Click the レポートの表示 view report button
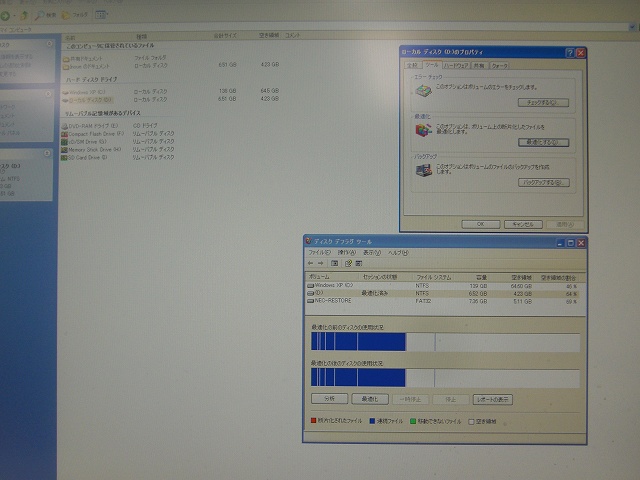The height and width of the screenshot is (480, 640). point(493,399)
